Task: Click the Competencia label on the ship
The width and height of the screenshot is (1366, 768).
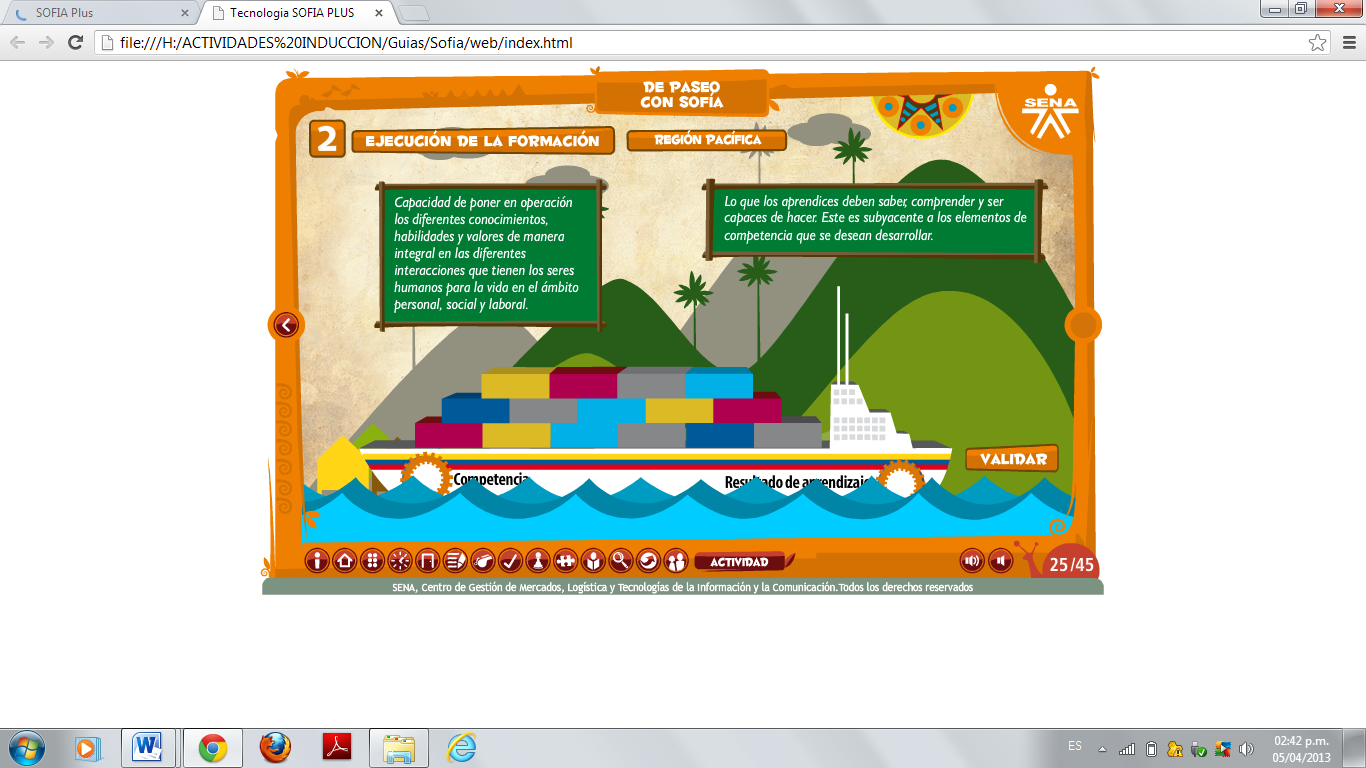Action: click(491, 480)
